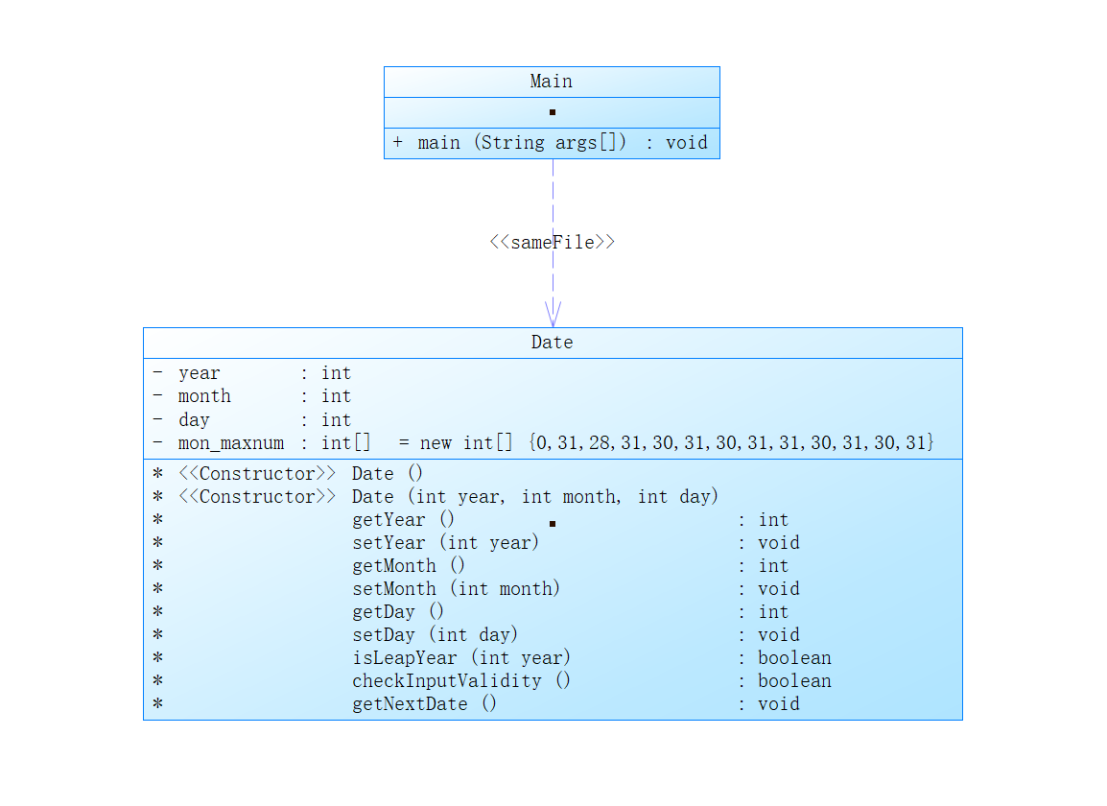Click the first <<Constructor>> stereotype
Viewport: 1107px width, 806px height.
(257, 474)
